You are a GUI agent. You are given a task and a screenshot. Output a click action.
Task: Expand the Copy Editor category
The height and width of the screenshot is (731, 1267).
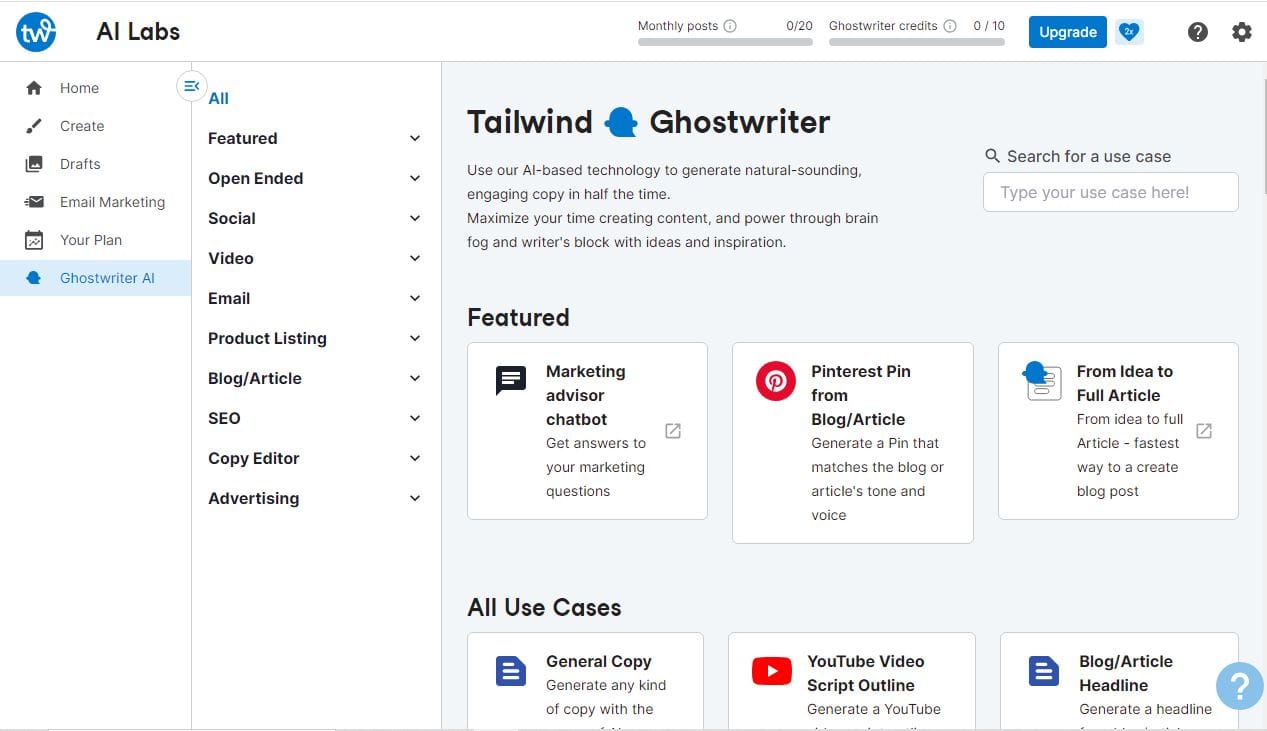(415, 459)
